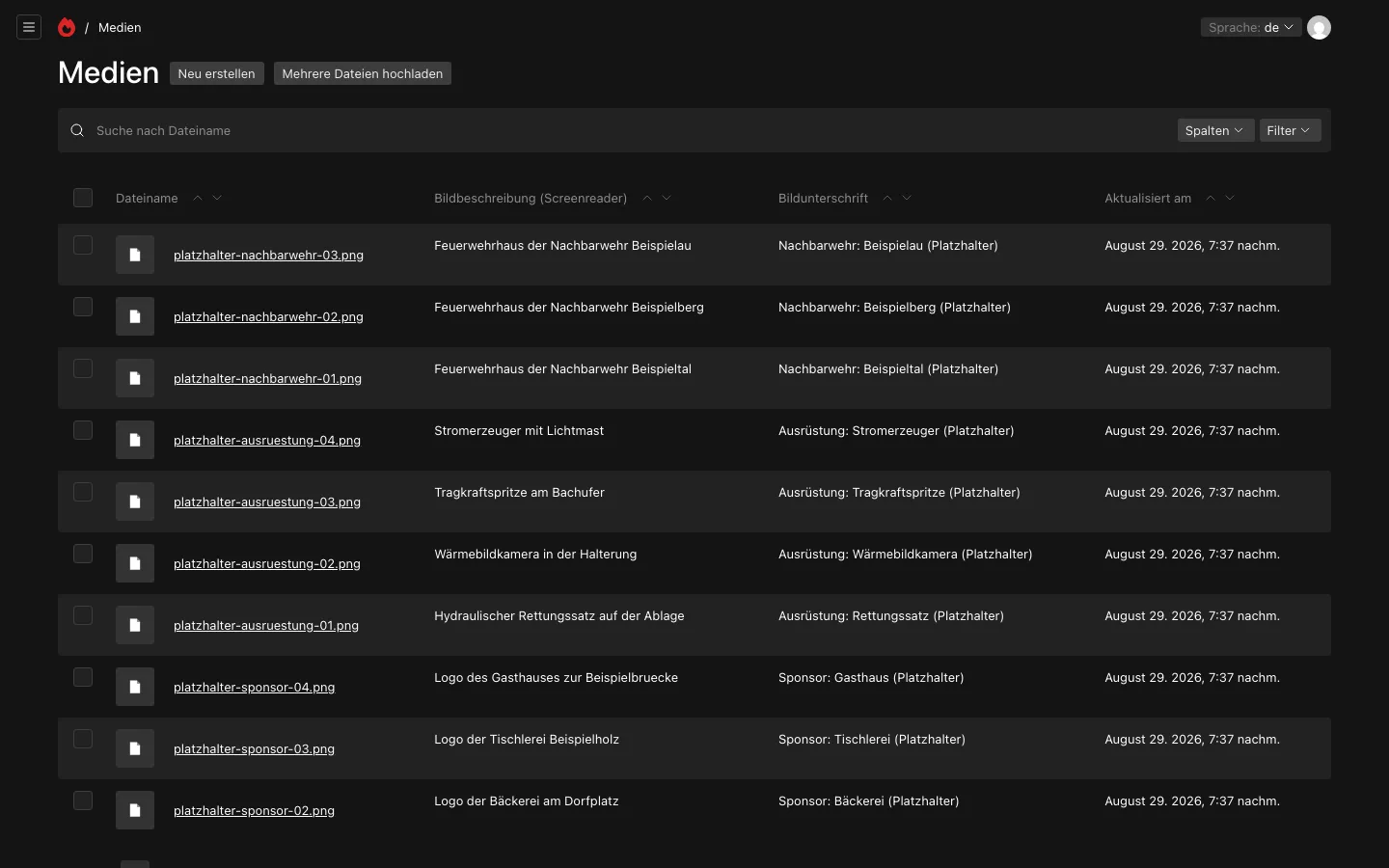Open the platzhalter-sponsor-02.png link

254,811
